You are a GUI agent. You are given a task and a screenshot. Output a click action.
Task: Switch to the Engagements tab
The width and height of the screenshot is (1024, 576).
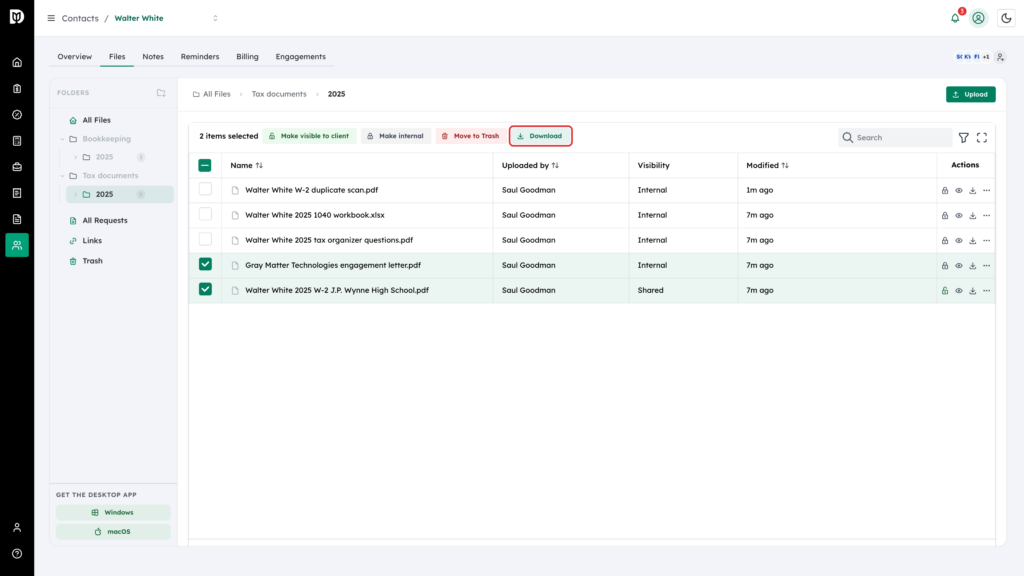tap(300, 57)
